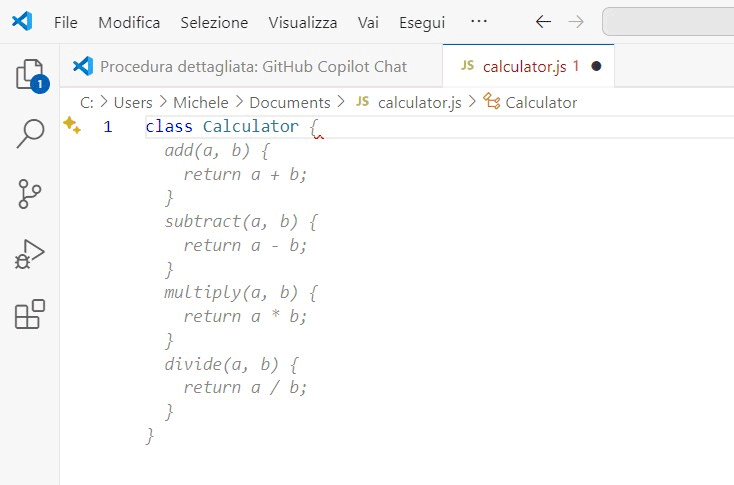Go forward with the right arrow
The height and width of the screenshot is (485, 734).
[576, 22]
